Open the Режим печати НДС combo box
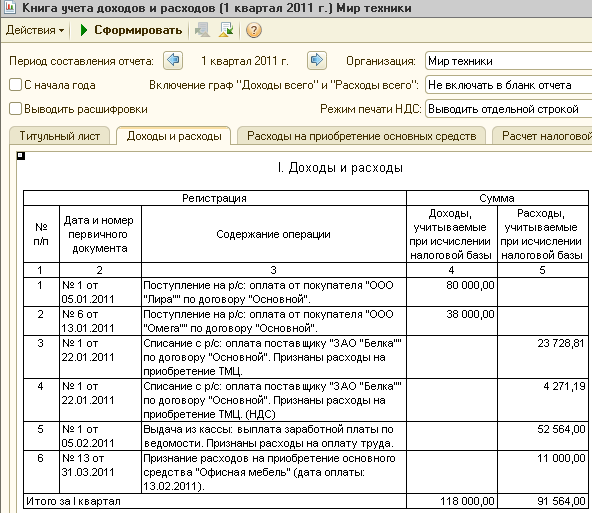This screenshot has height=513, width=592. [x=508, y=109]
